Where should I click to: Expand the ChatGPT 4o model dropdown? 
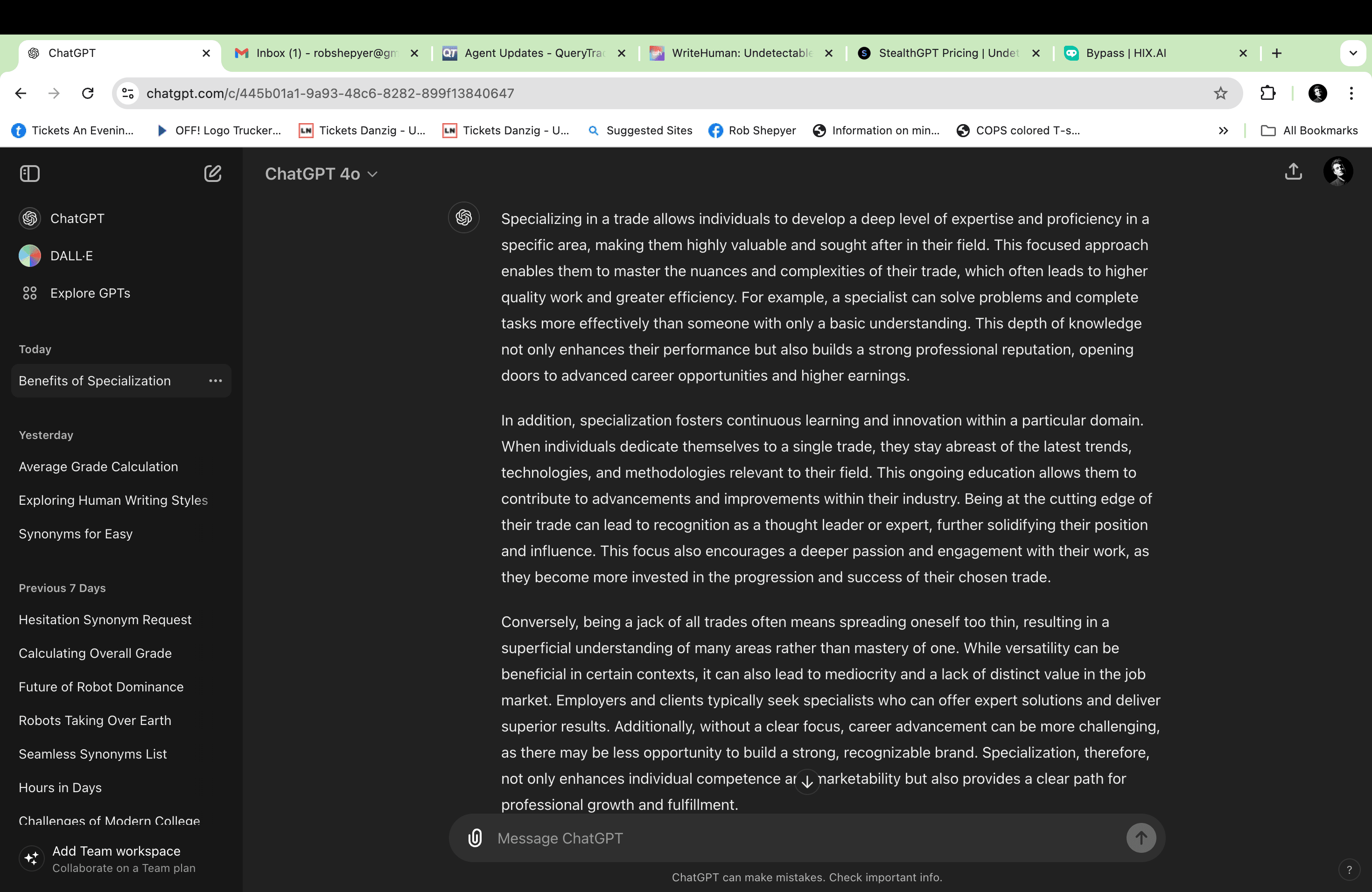pos(321,174)
